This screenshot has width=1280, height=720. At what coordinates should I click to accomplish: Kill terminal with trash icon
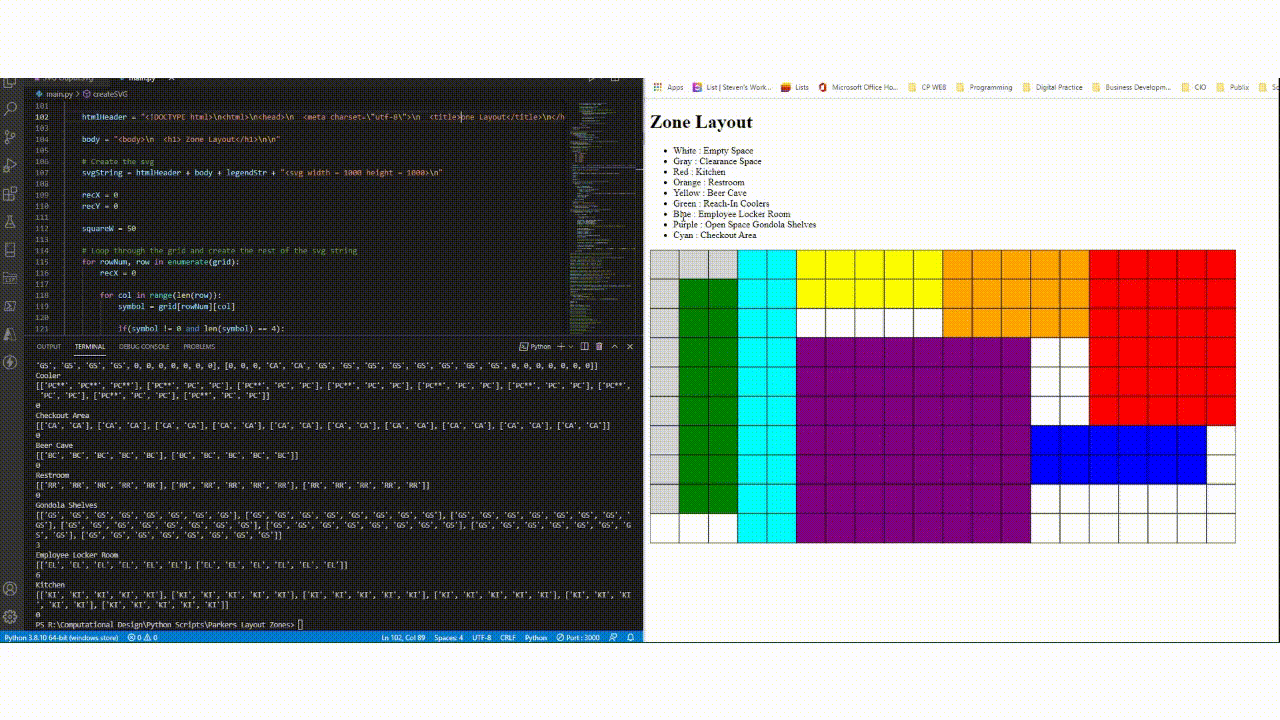tap(599, 346)
